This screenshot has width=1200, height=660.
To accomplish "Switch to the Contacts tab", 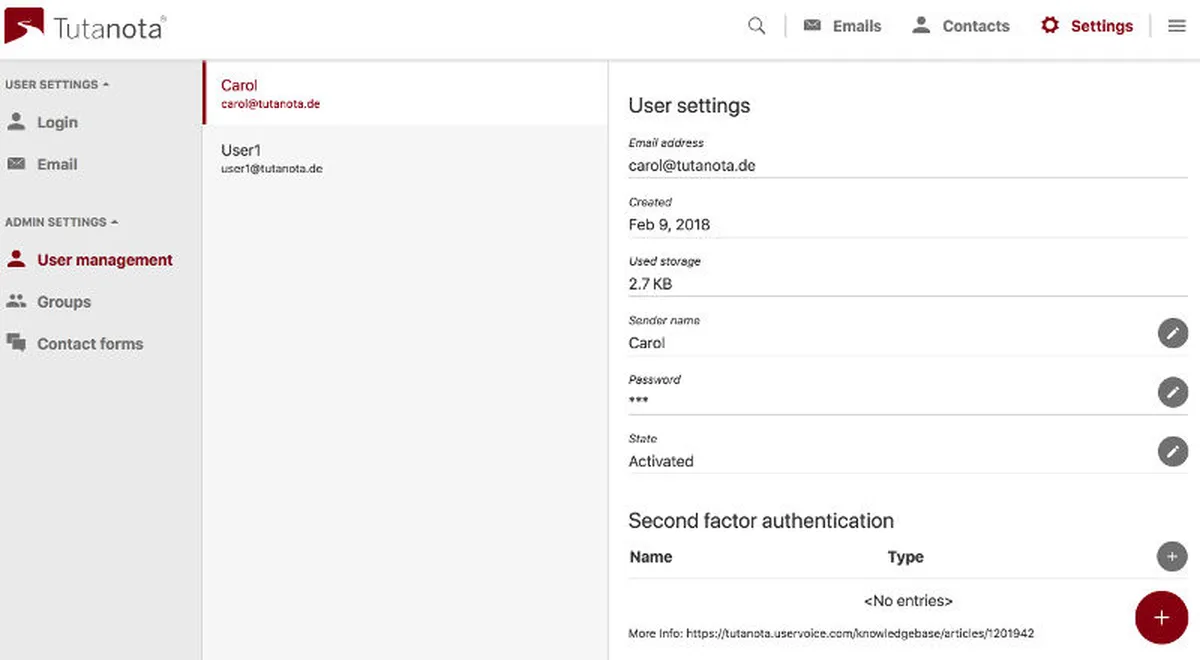I will click(x=960, y=26).
